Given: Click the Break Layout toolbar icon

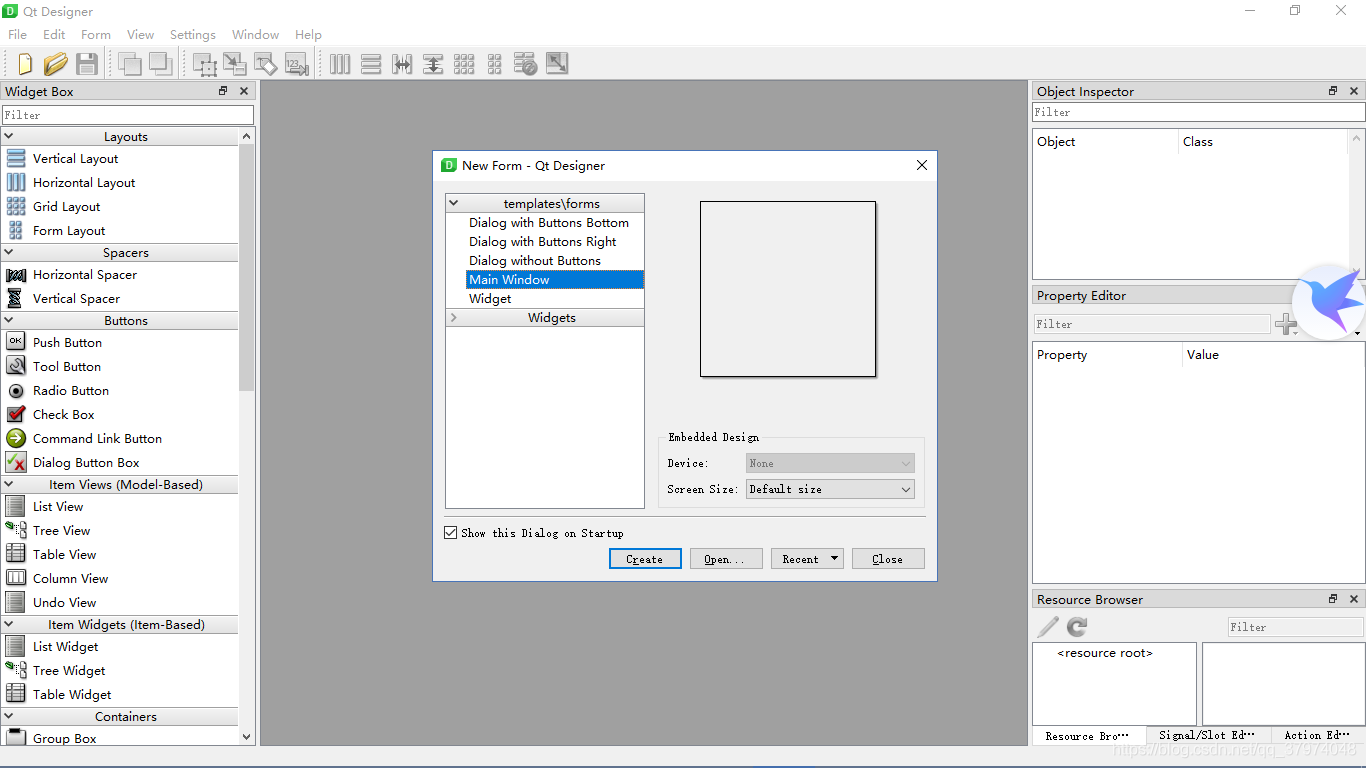Looking at the screenshot, I should tap(526, 64).
